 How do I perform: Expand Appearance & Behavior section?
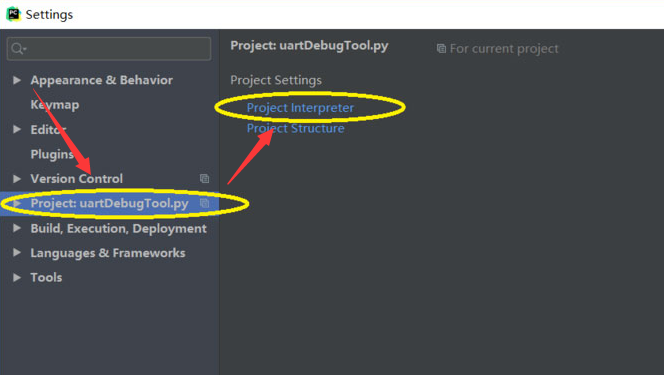tap(17, 80)
